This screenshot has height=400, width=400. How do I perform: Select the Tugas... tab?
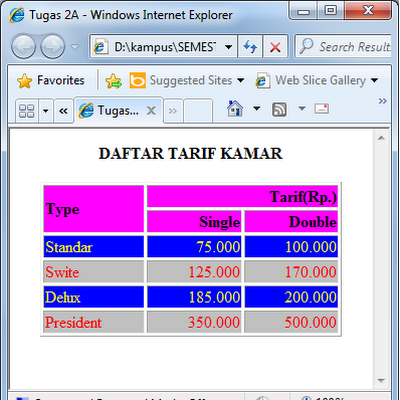pyautogui.click(x=118, y=110)
